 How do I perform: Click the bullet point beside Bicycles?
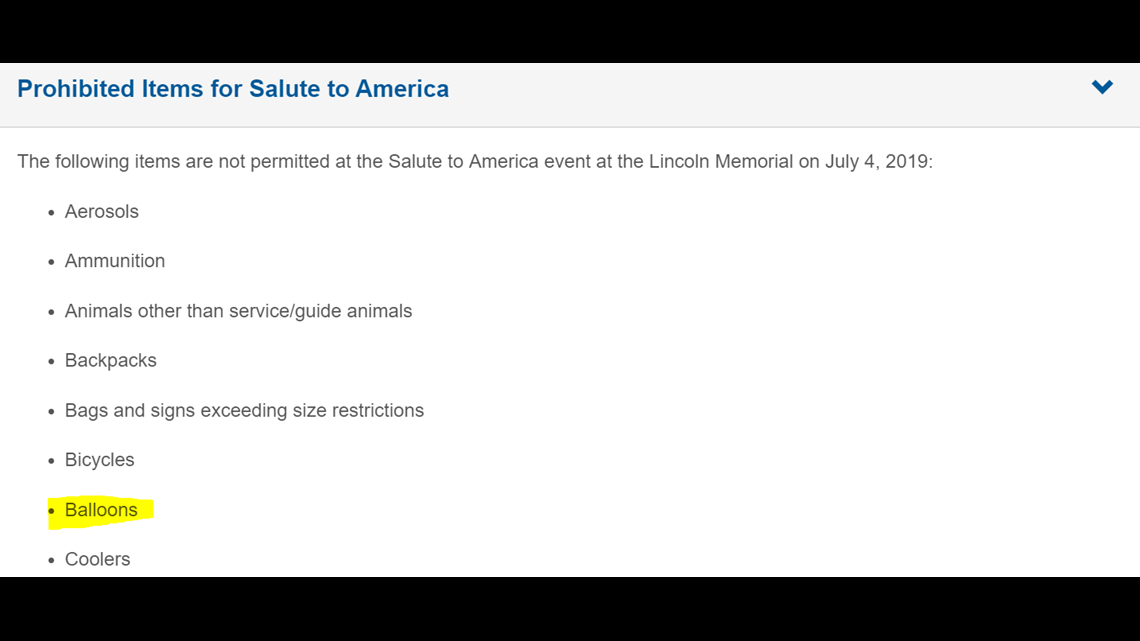(51, 461)
